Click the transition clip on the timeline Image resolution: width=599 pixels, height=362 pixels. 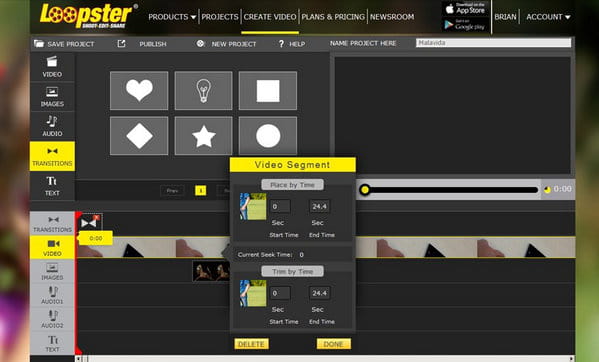click(x=90, y=222)
